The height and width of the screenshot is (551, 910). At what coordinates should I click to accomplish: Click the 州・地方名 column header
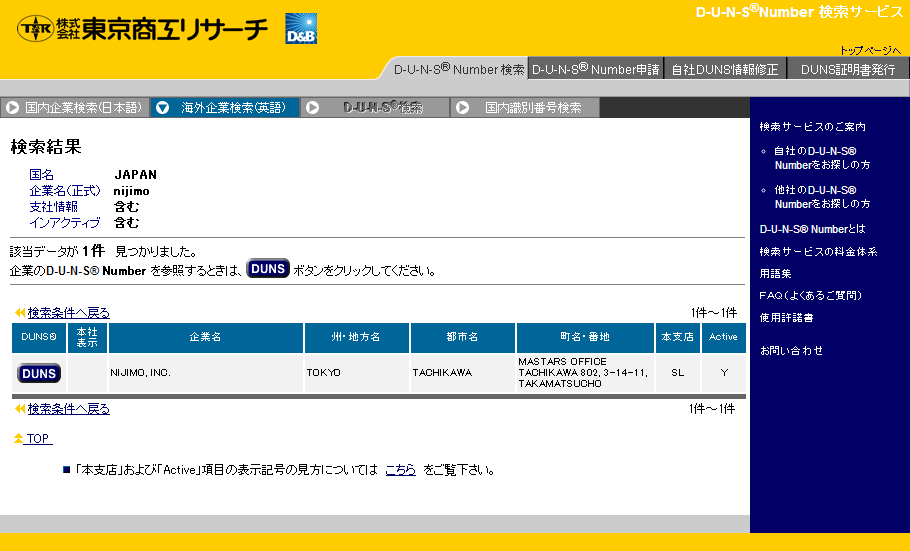[356, 337]
